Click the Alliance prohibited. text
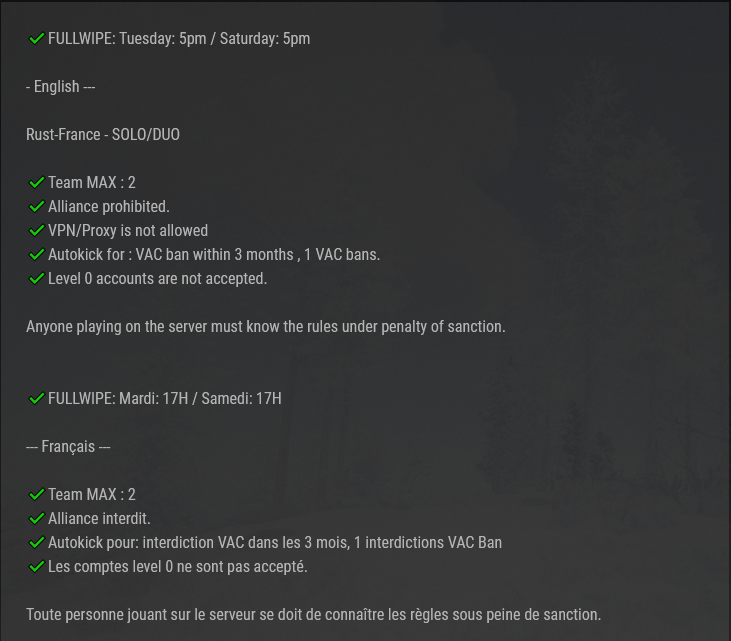 (109, 207)
